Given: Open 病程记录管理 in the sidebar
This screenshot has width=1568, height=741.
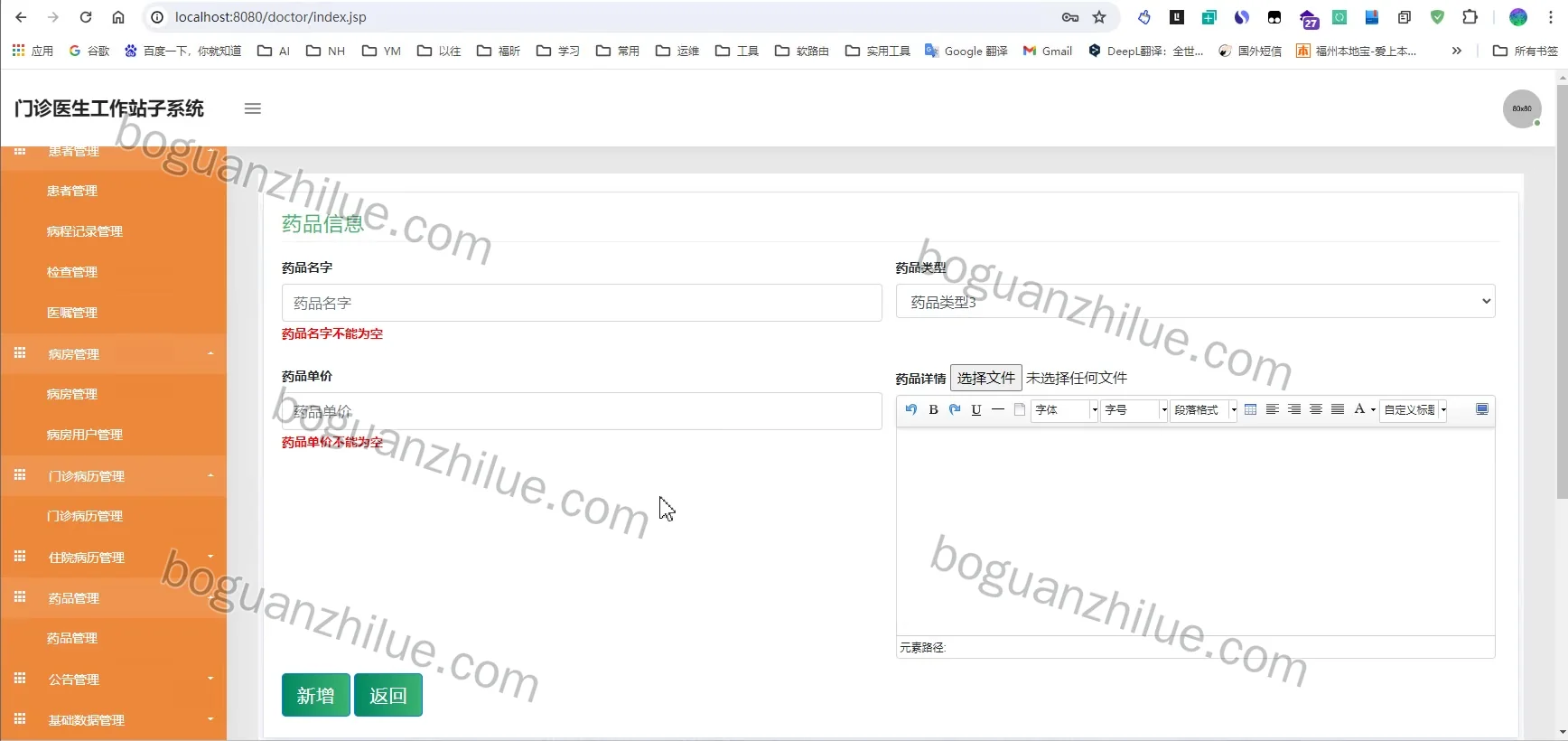Looking at the screenshot, I should pyautogui.click(x=85, y=231).
